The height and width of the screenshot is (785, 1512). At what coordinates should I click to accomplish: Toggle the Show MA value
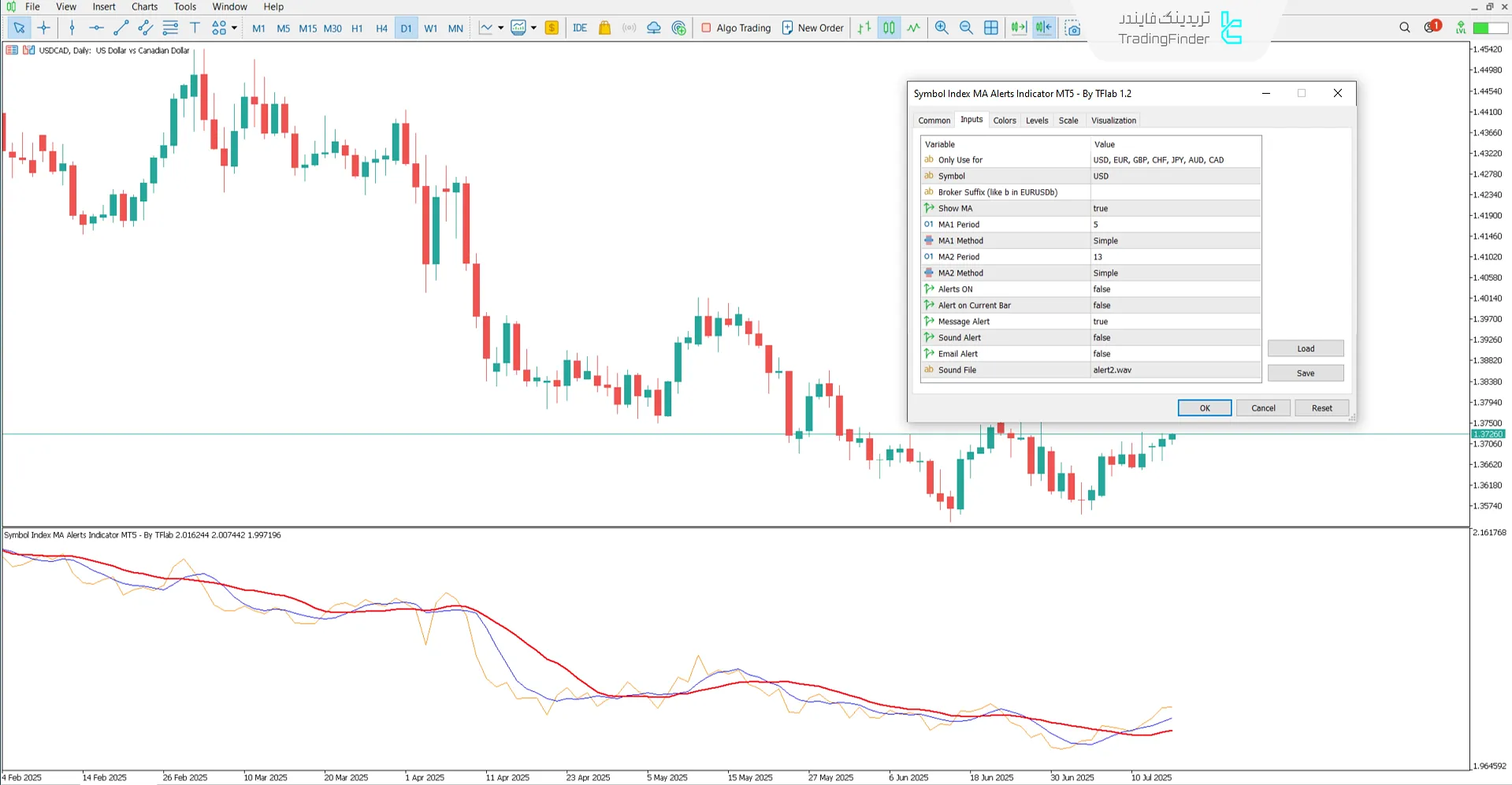(x=1174, y=209)
